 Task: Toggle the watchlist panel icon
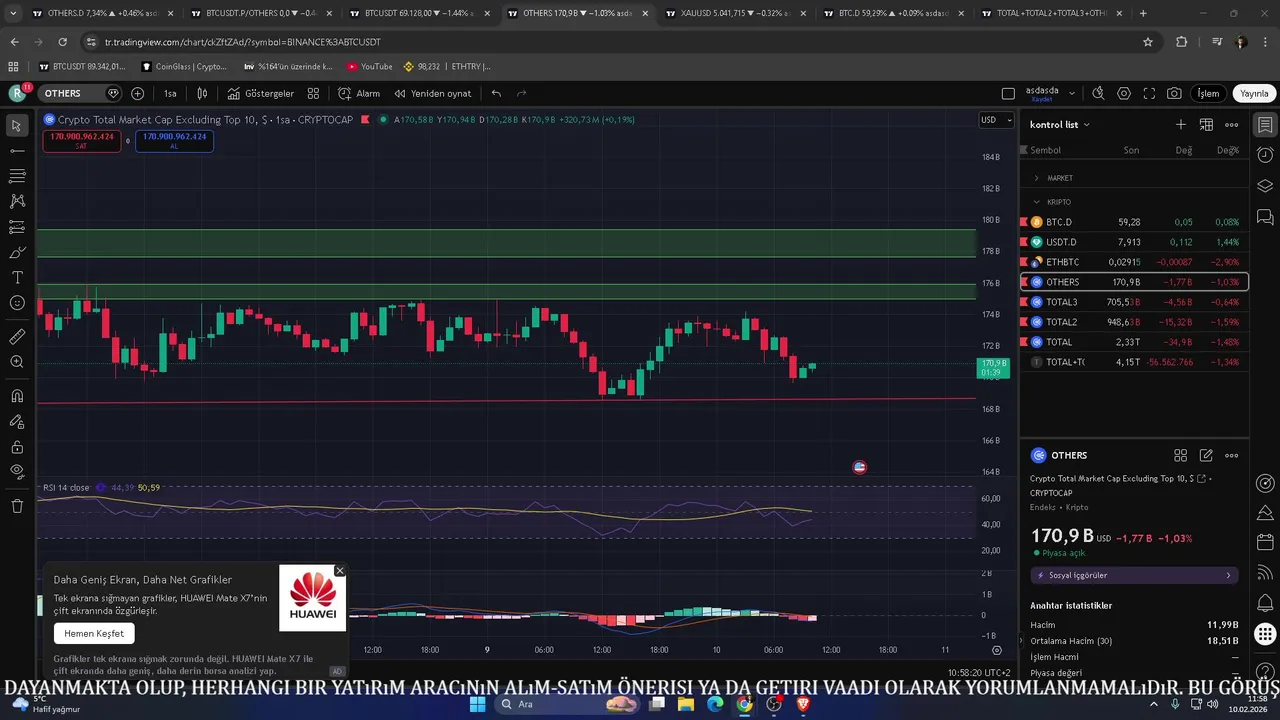pos(1265,125)
